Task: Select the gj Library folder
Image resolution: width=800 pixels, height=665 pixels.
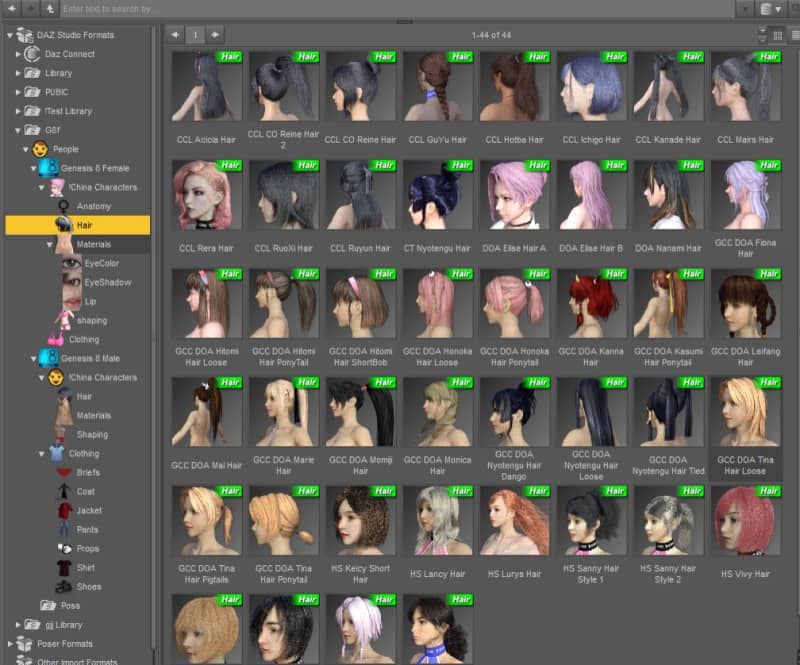Action: (63, 625)
